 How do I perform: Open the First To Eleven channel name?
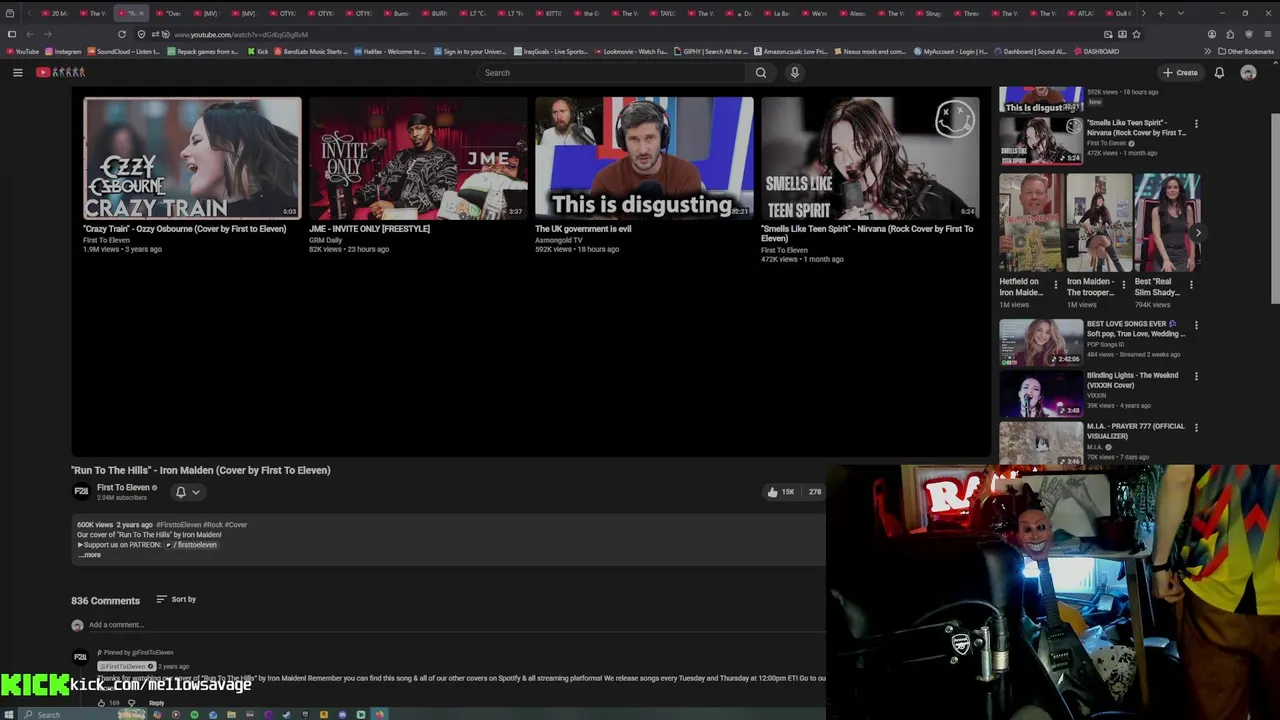(123, 487)
